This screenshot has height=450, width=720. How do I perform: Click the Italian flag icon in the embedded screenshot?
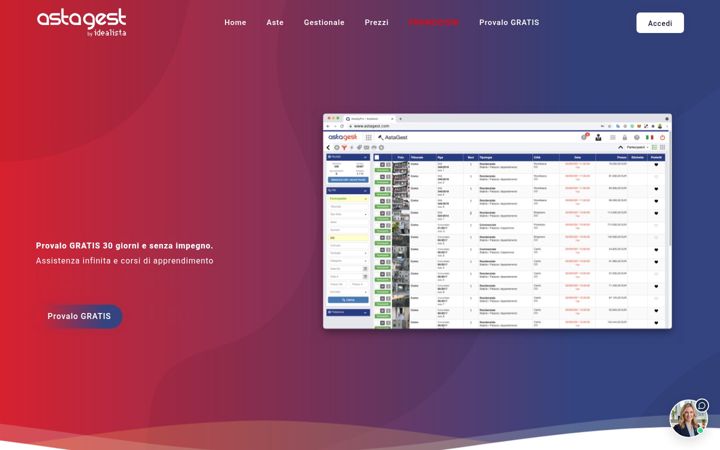649,137
